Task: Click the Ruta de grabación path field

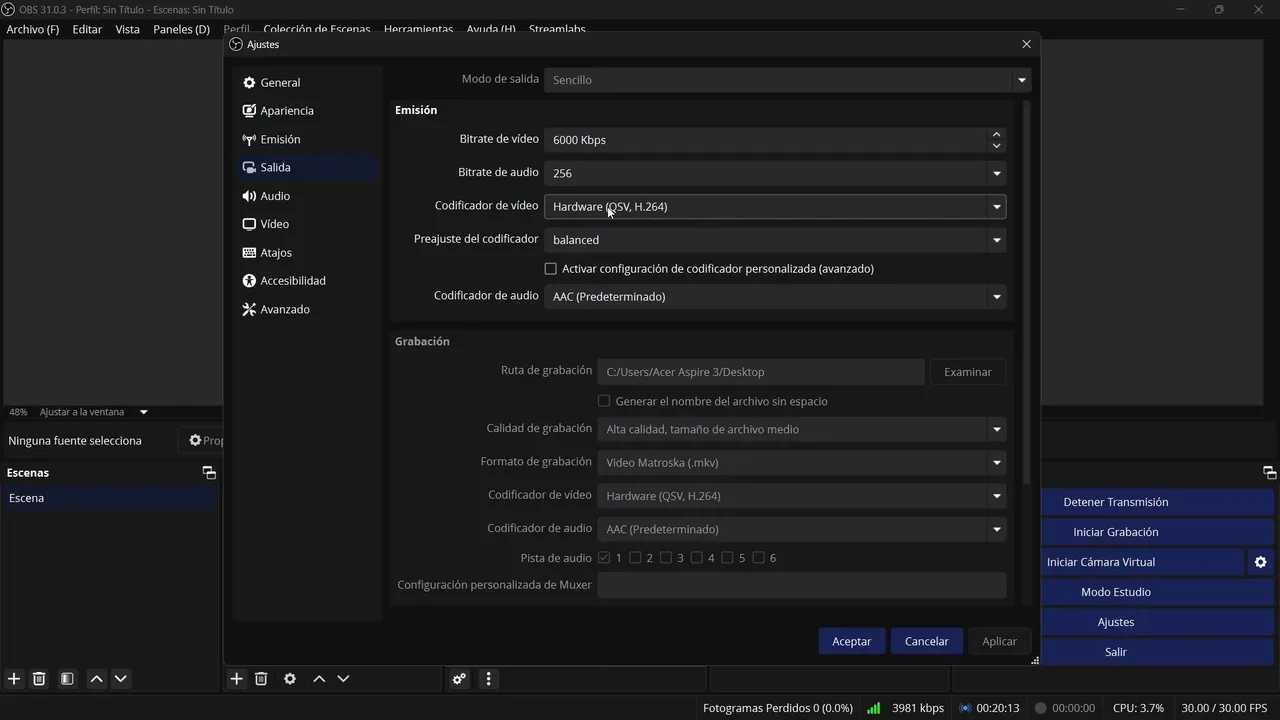Action: (x=761, y=372)
